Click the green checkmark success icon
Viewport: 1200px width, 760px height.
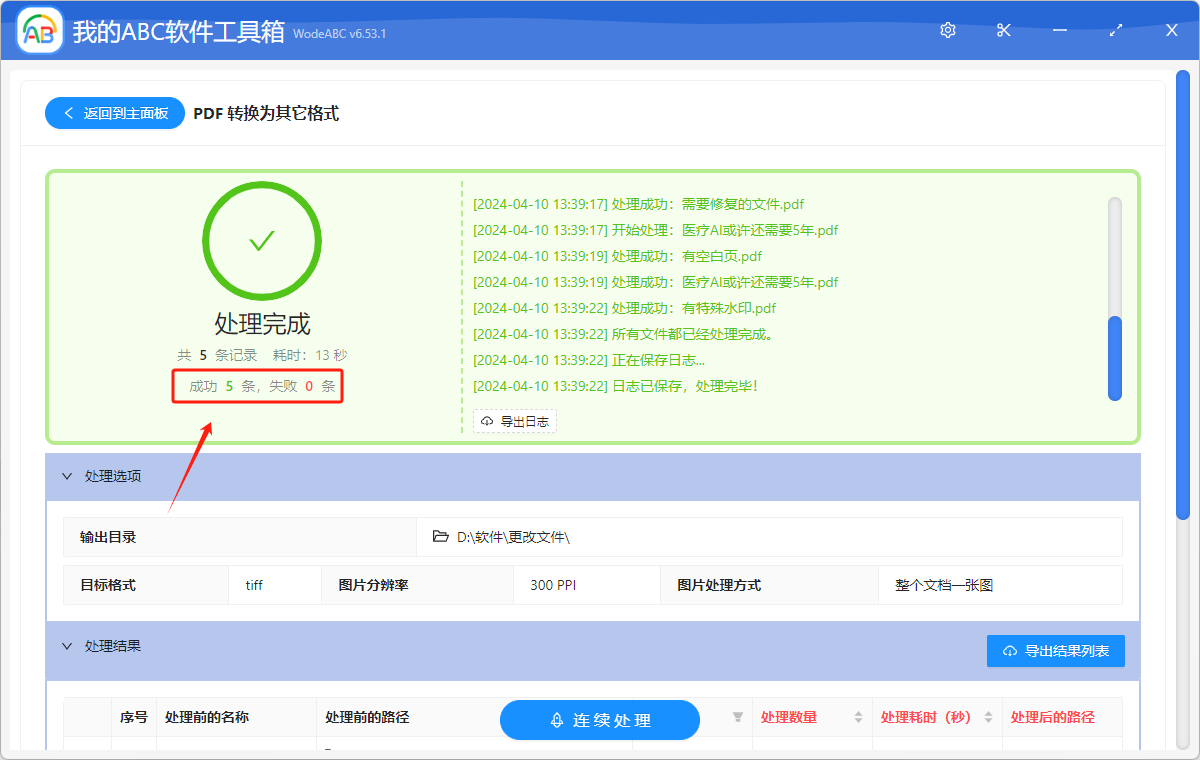261,241
